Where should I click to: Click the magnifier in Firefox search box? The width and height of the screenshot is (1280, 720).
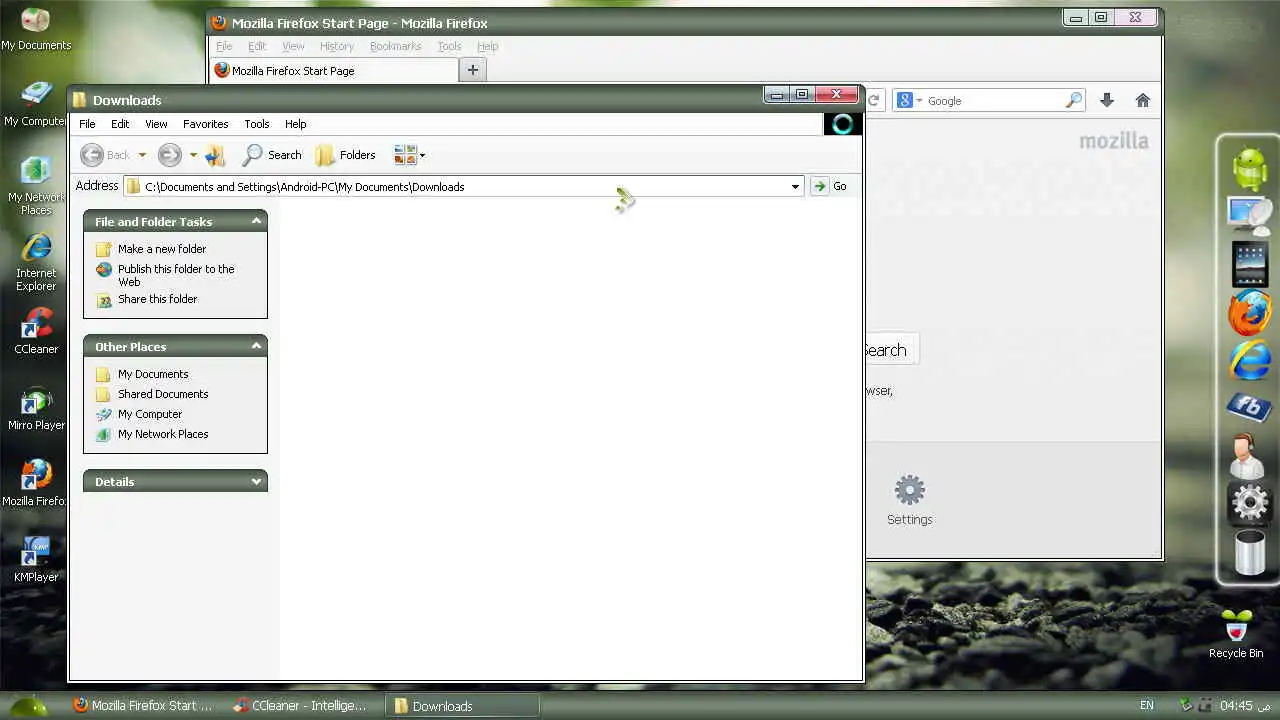(1073, 100)
